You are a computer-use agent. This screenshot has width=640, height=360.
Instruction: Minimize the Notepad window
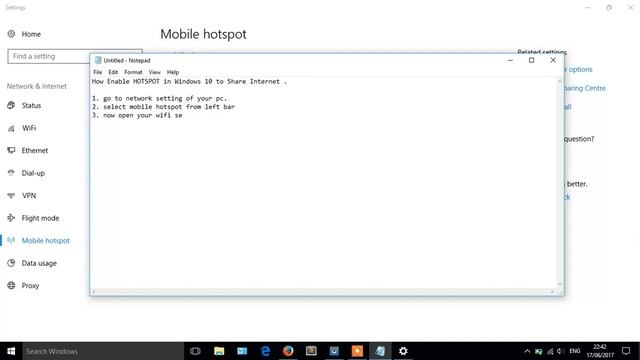pos(510,60)
